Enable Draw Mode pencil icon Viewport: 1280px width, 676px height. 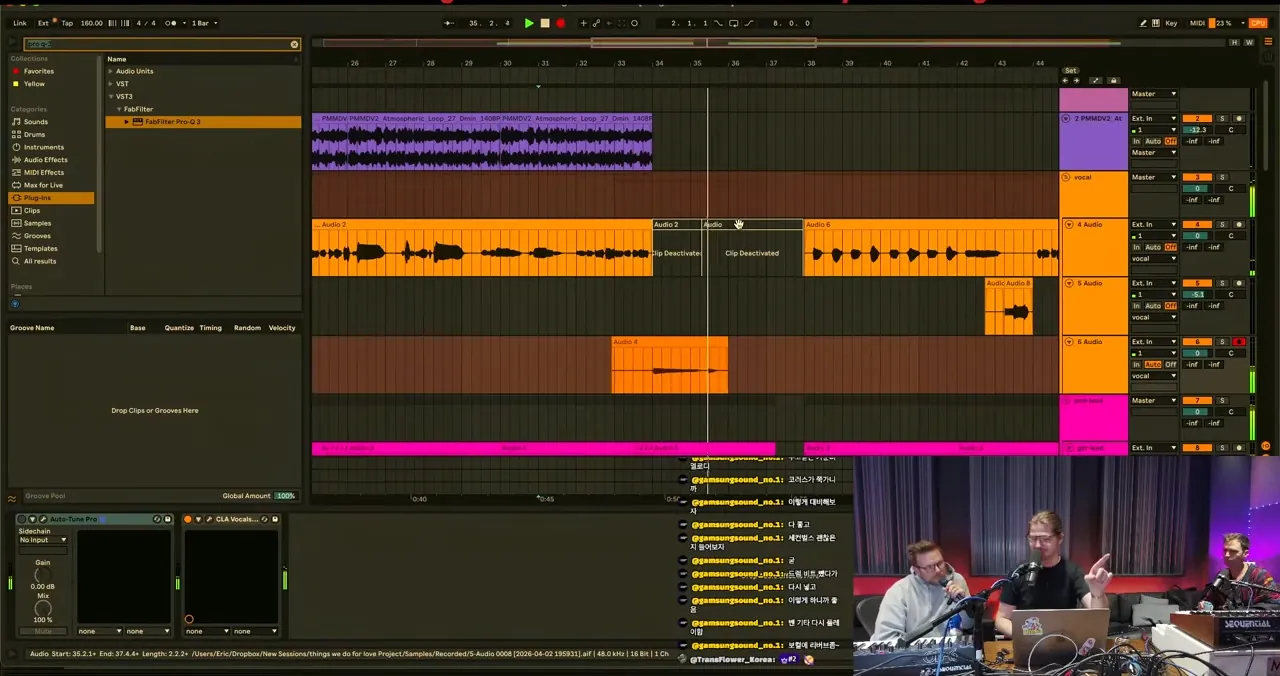click(1143, 23)
